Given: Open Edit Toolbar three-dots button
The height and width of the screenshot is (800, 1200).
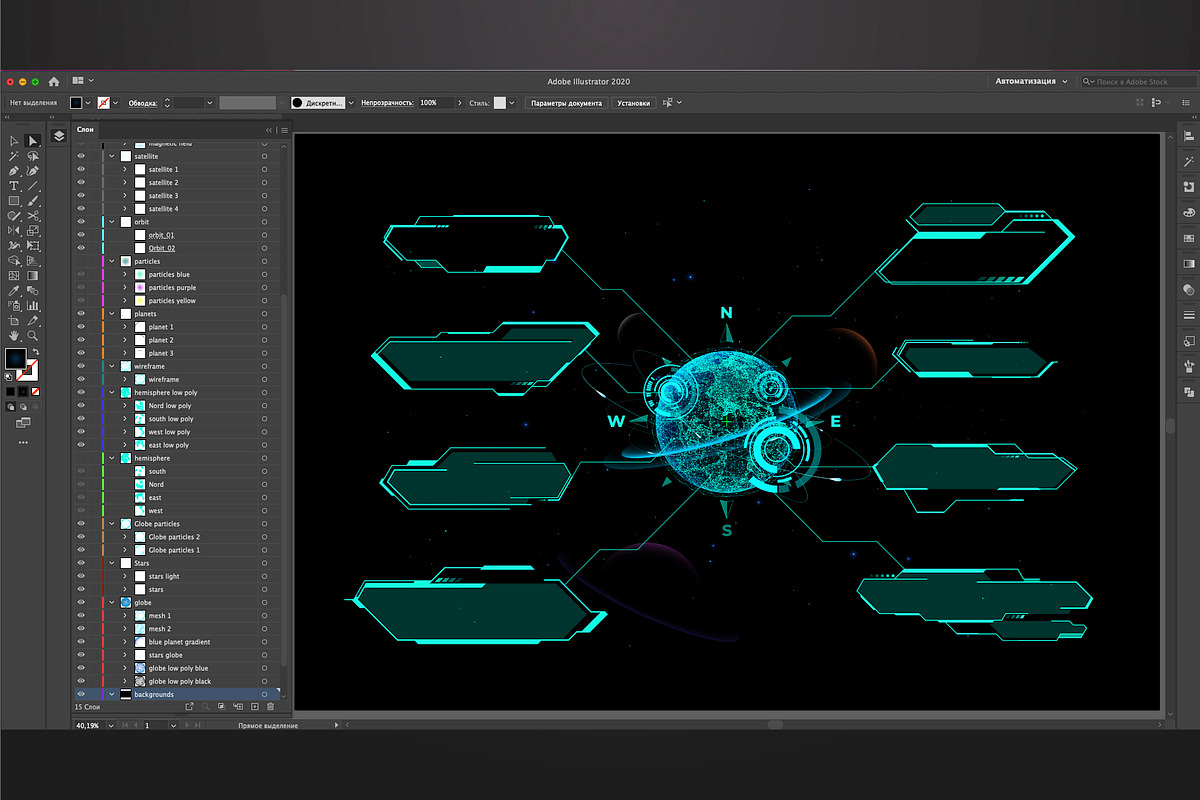Looking at the screenshot, I should tap(23, 441).
